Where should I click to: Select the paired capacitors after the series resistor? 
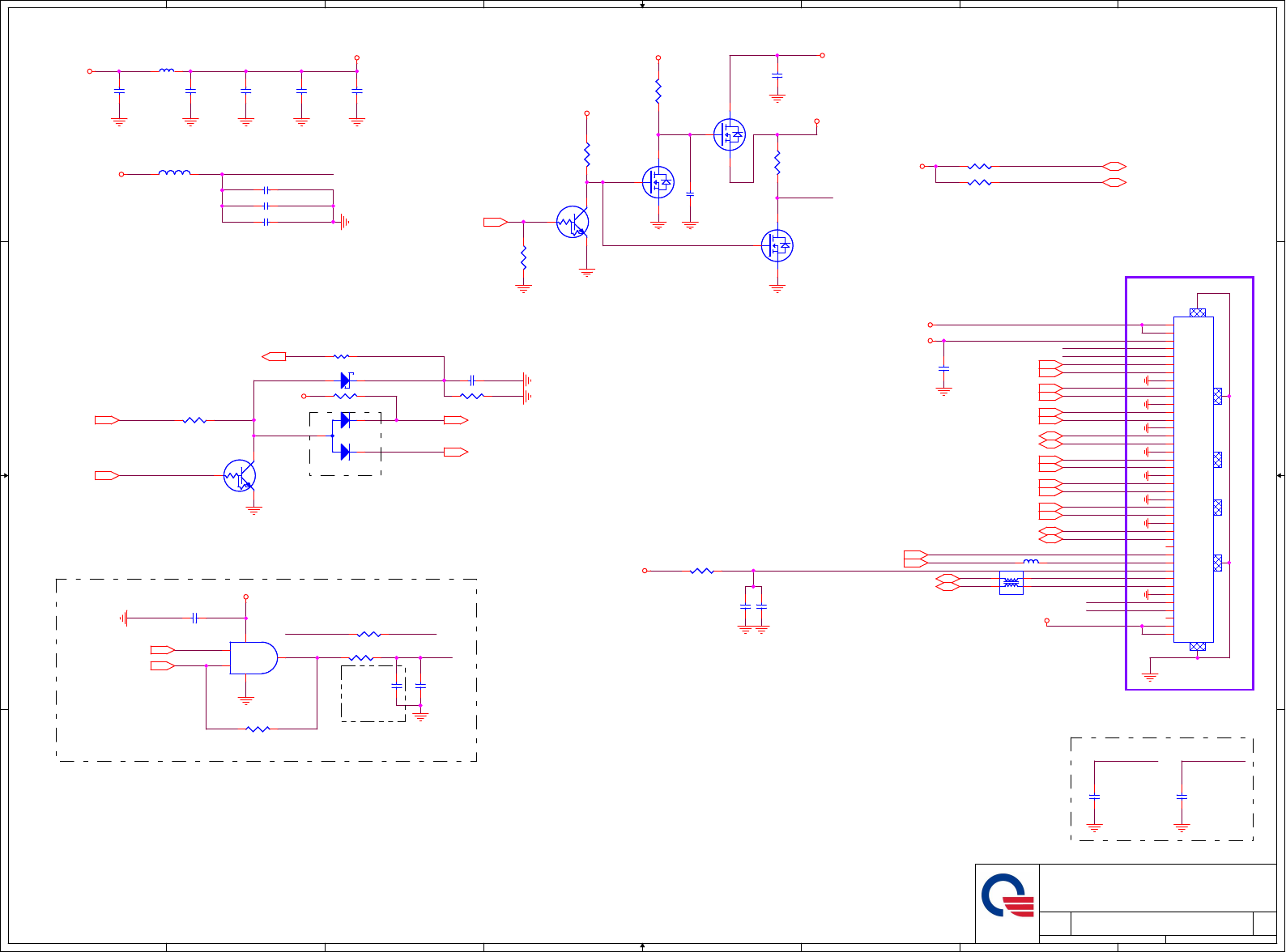click(x=753, y=606)
